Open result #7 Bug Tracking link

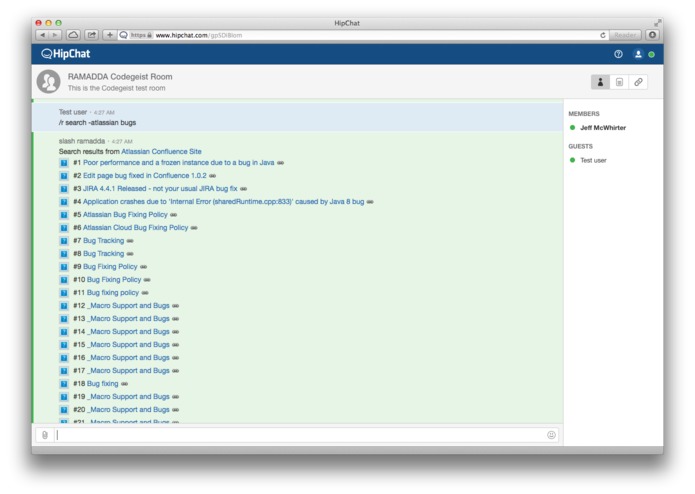[104, 241]
